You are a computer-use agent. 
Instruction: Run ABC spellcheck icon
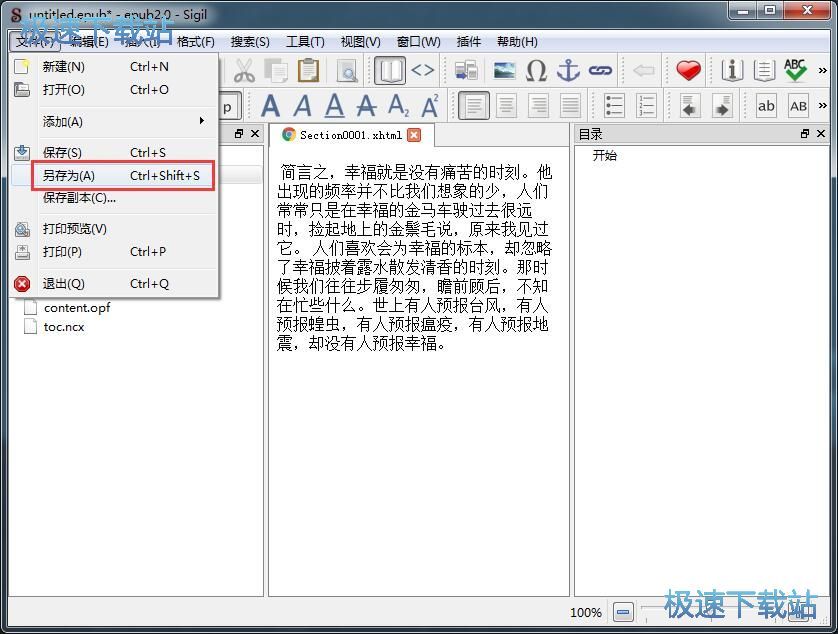click(x=795, y=71)
